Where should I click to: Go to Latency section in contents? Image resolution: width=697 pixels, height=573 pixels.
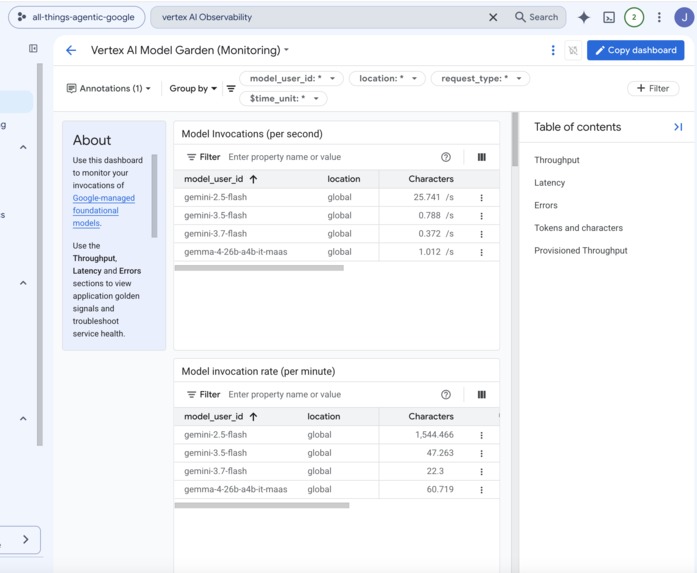click(549, 183)
